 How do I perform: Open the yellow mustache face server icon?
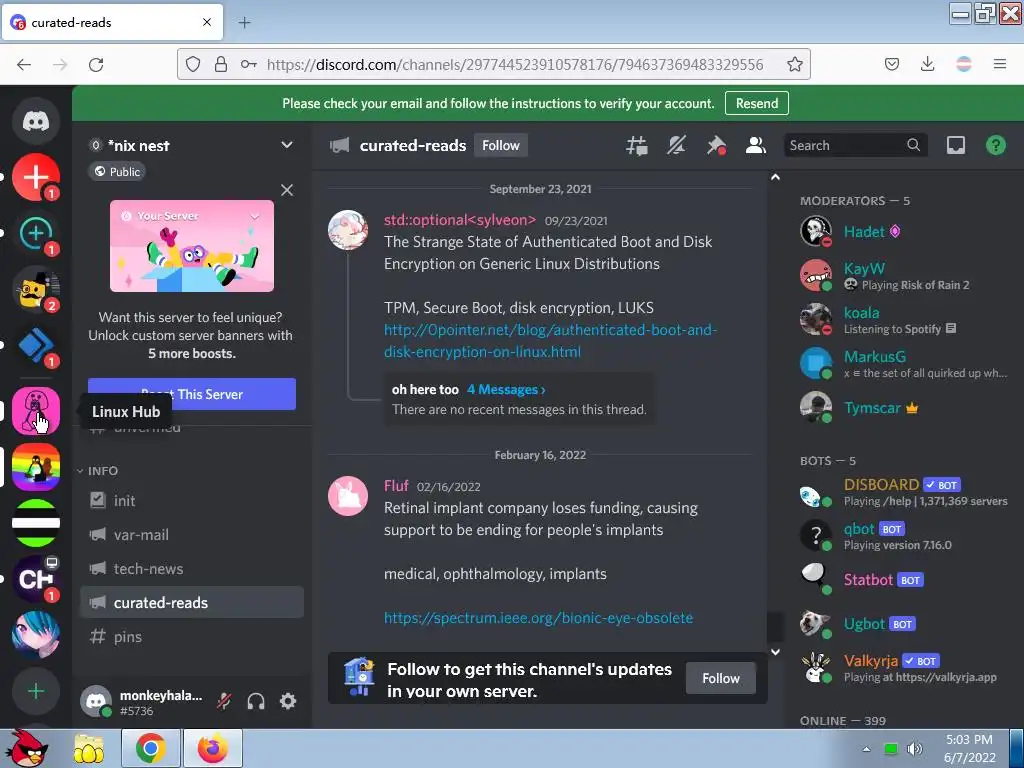[x=36, y=289]
